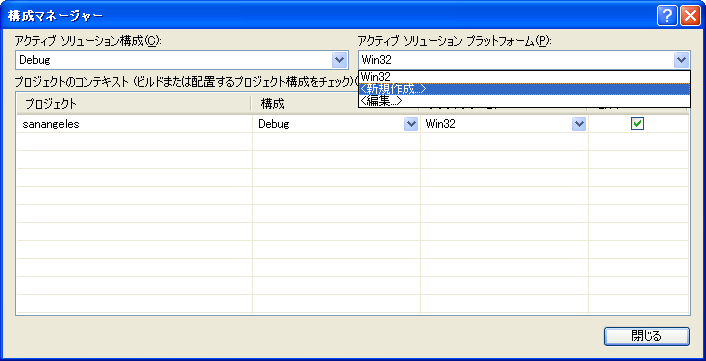This screenshot has height=361, width=706.
Task: Open sanangeles row Win32 platform dropdown
Action: [x=578, y=124]
